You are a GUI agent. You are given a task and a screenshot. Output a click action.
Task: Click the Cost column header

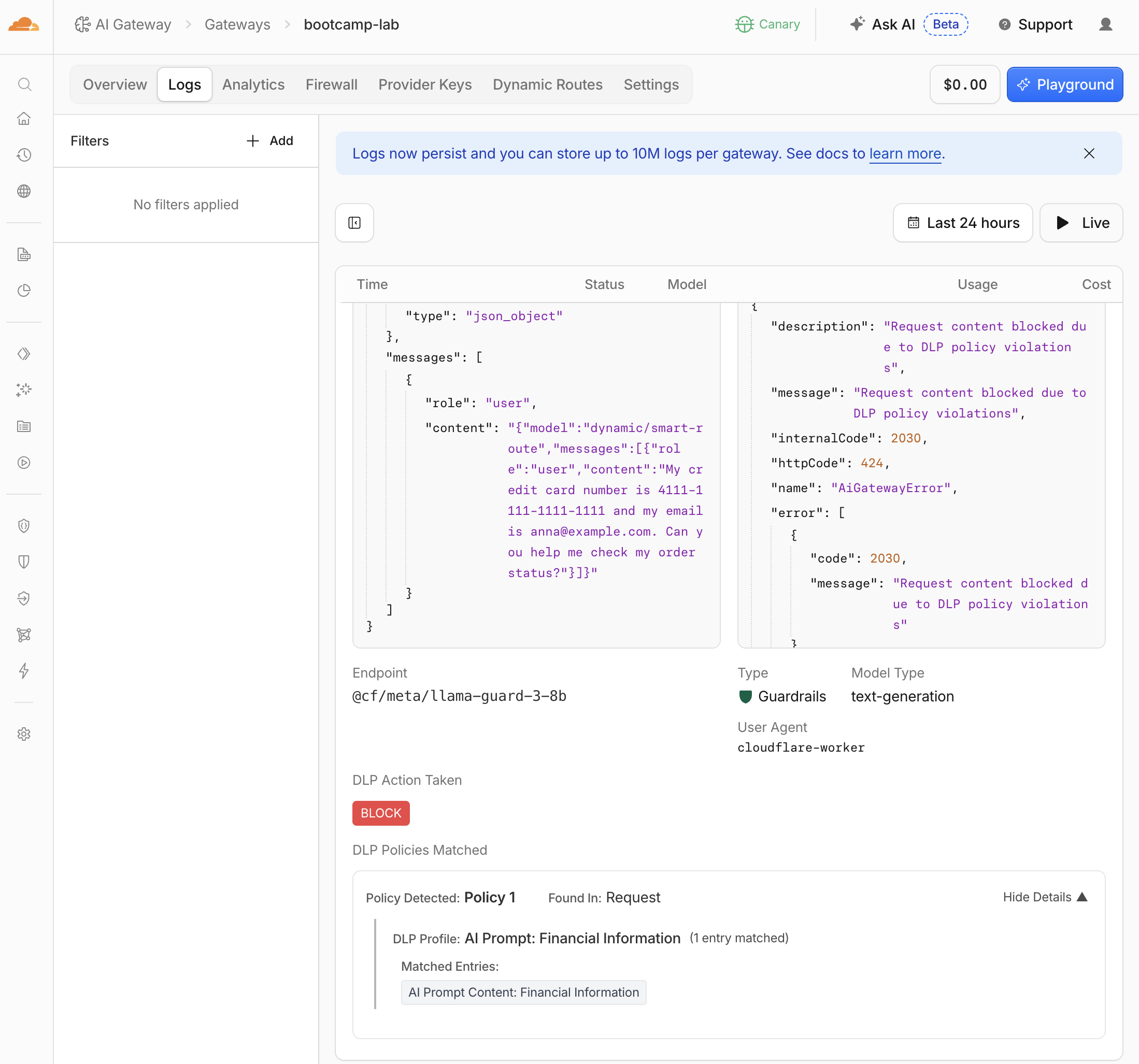[1096, 284]
